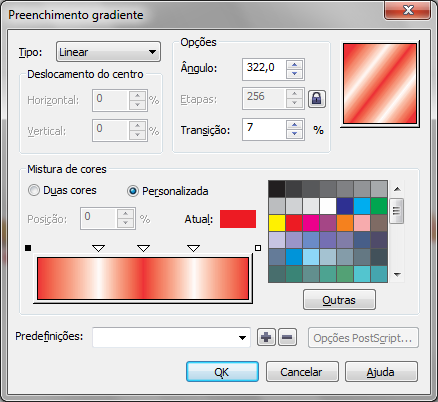Click the Ajuda button
The width and height of the screenshot is (438, 402).
[x=381, y=372]
